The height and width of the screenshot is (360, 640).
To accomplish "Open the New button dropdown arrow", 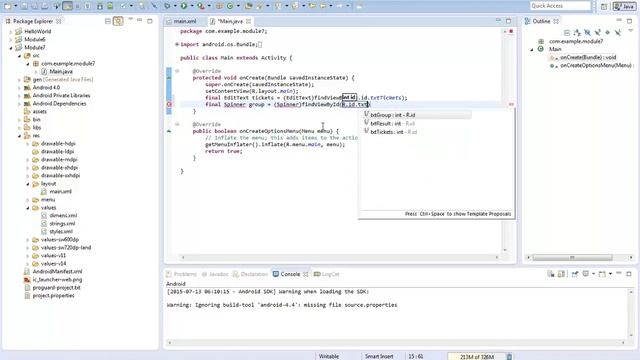I will 16,6.
